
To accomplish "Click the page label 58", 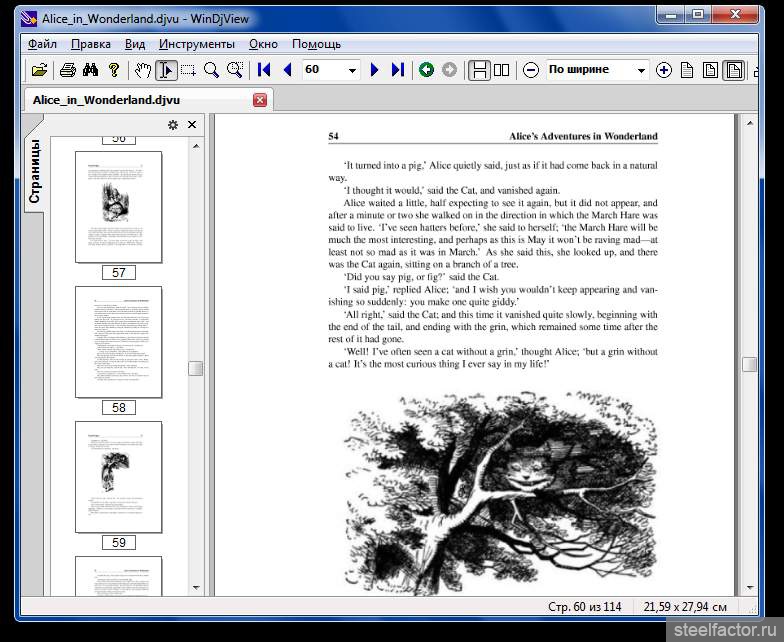I will [118, 408].
